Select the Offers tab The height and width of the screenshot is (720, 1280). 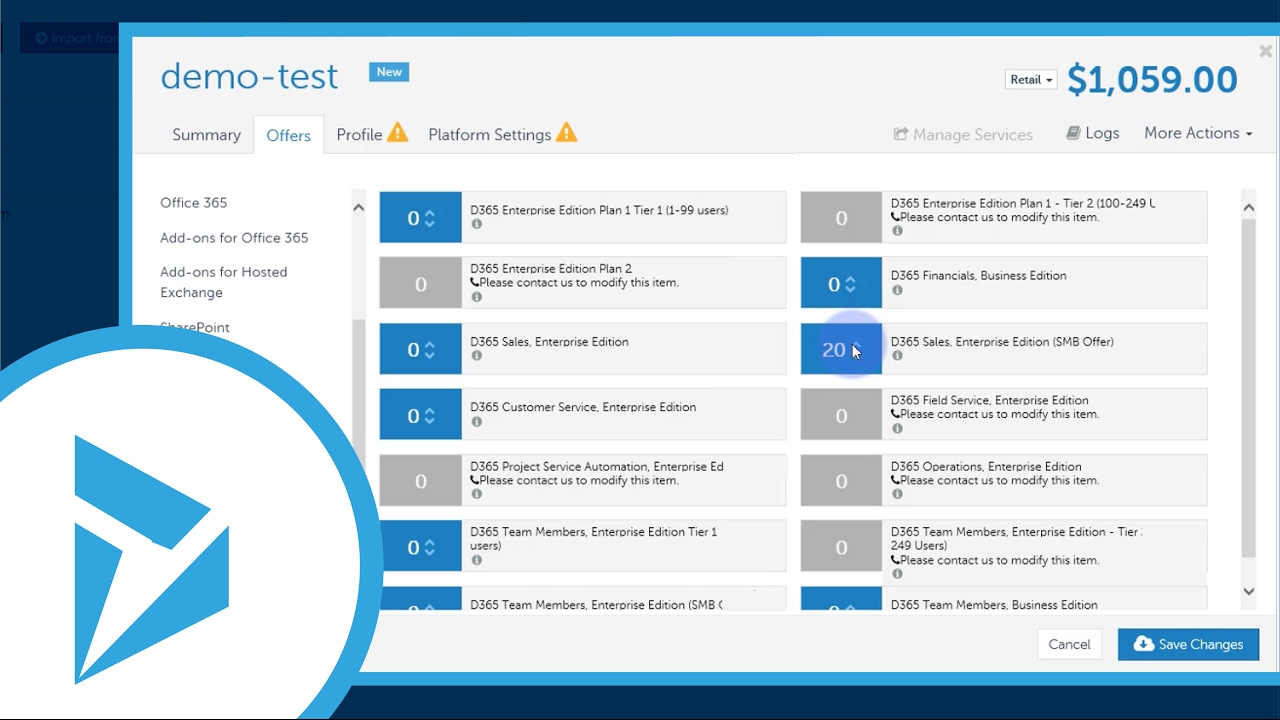coord(288,135)
